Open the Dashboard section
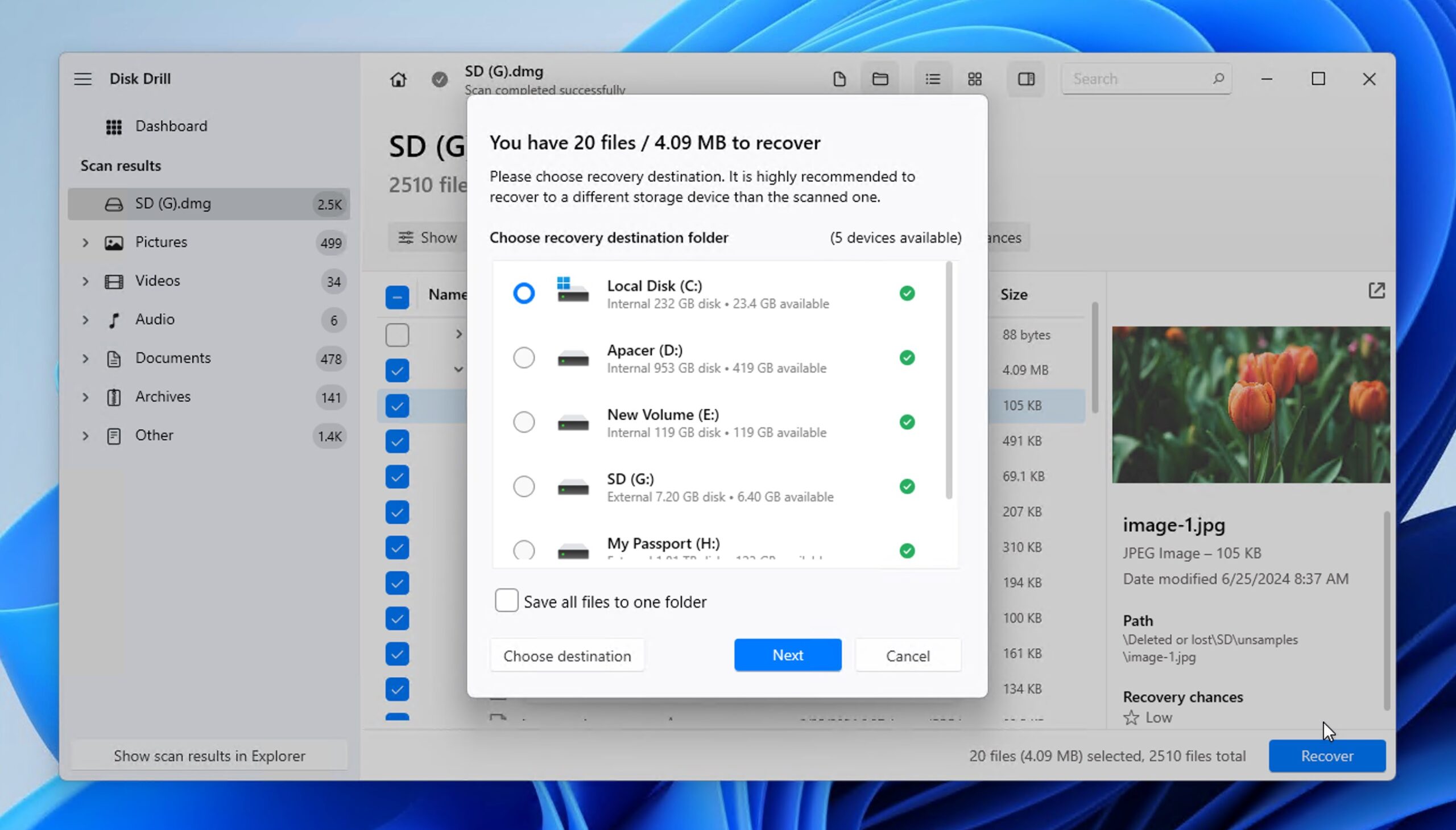Image resolution: width=1456 pixels, height=830 pixels. [171, 126]
